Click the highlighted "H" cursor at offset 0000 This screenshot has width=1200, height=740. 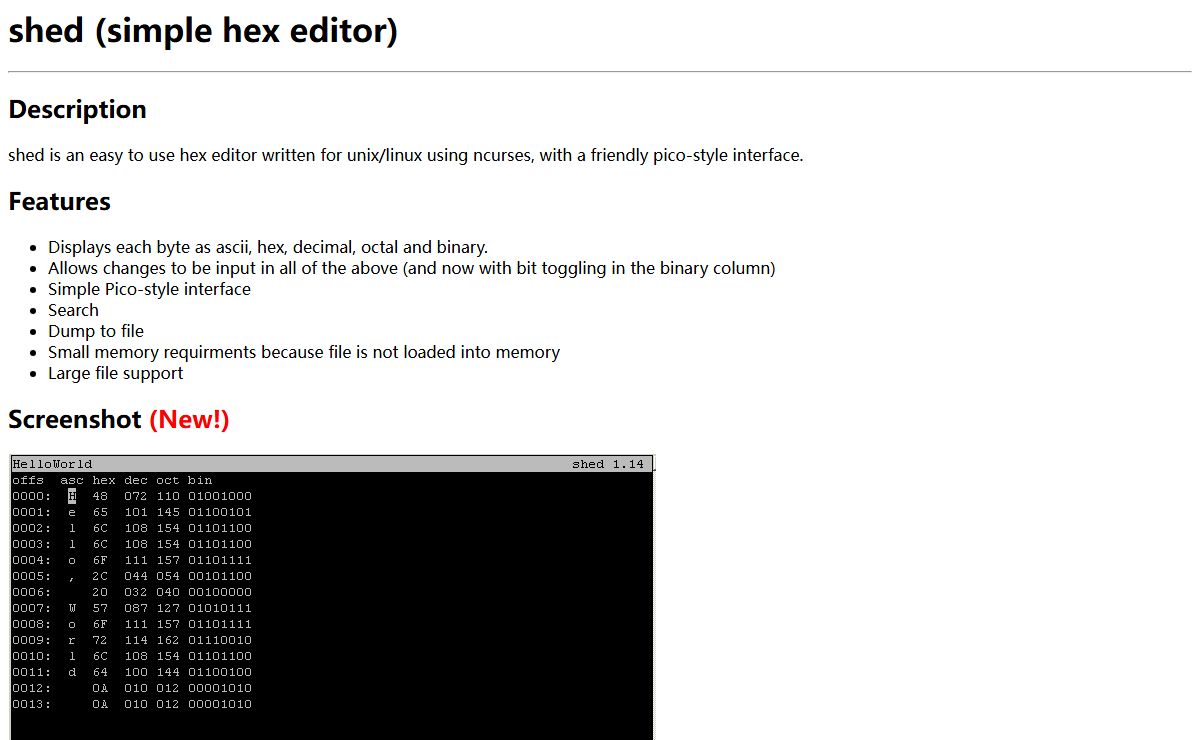pos(72,496)
